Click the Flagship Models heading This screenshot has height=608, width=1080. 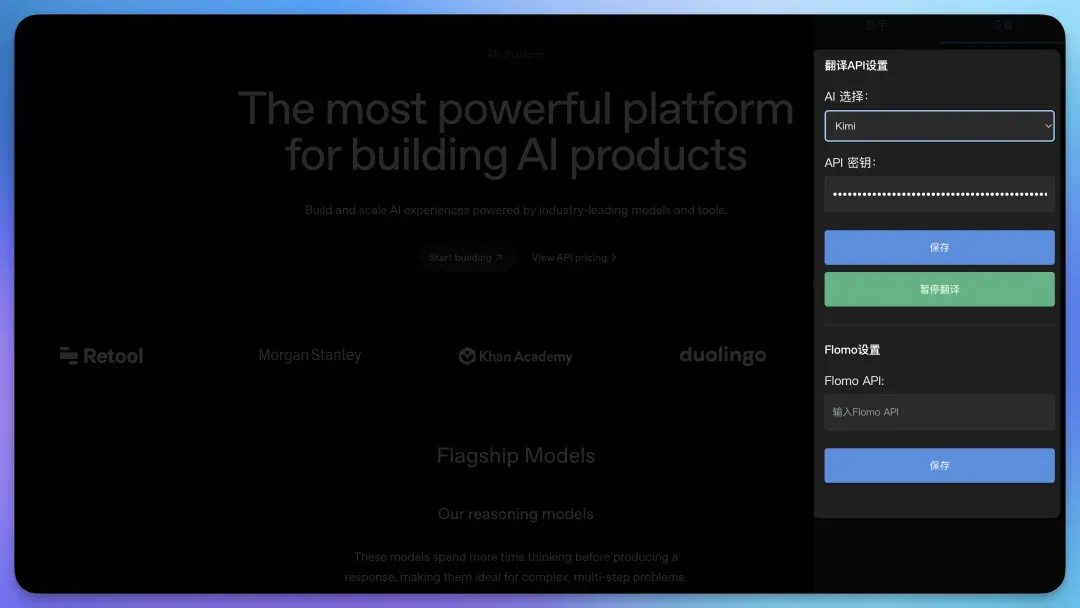click(515, 456)
